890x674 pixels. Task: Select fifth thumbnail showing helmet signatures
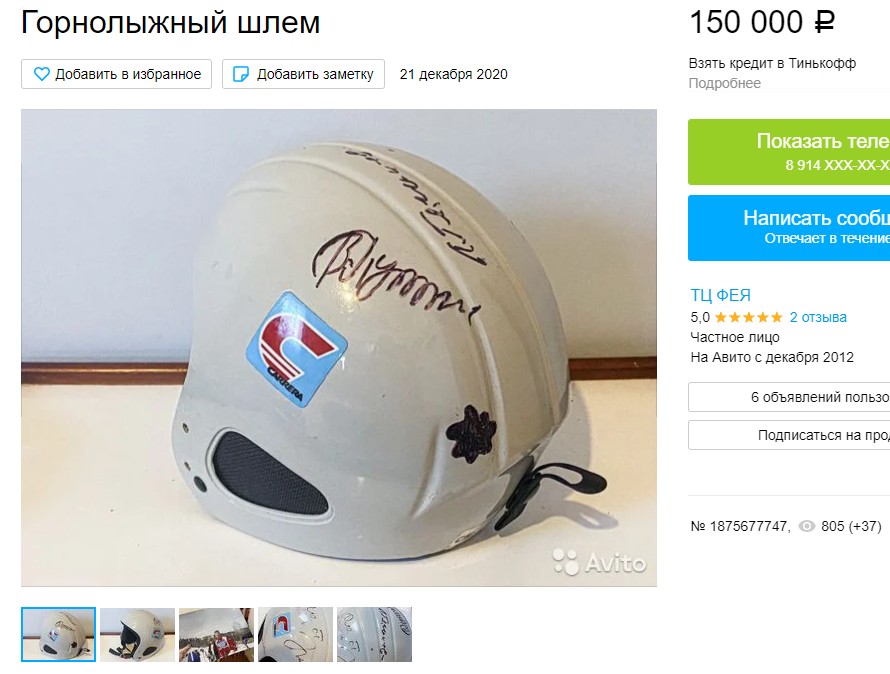[x=374, y=634]
